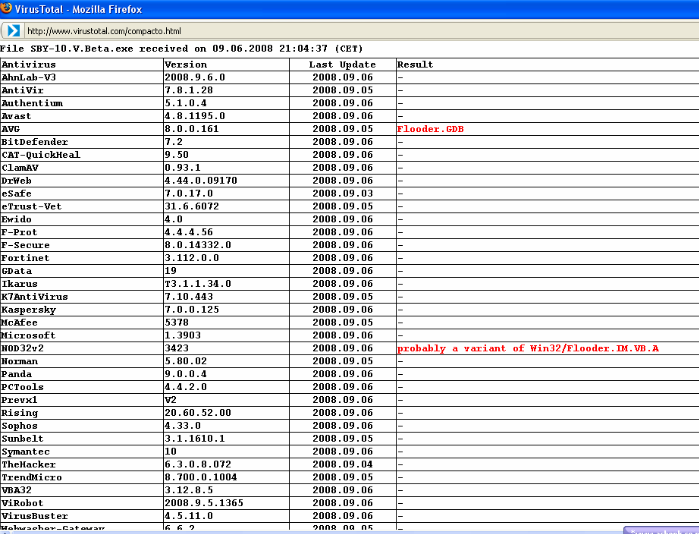Image resolution: width=699 pixels, height=534 pixels.
Task: Click the 'Version' column header
Action: tap(186, 65)
